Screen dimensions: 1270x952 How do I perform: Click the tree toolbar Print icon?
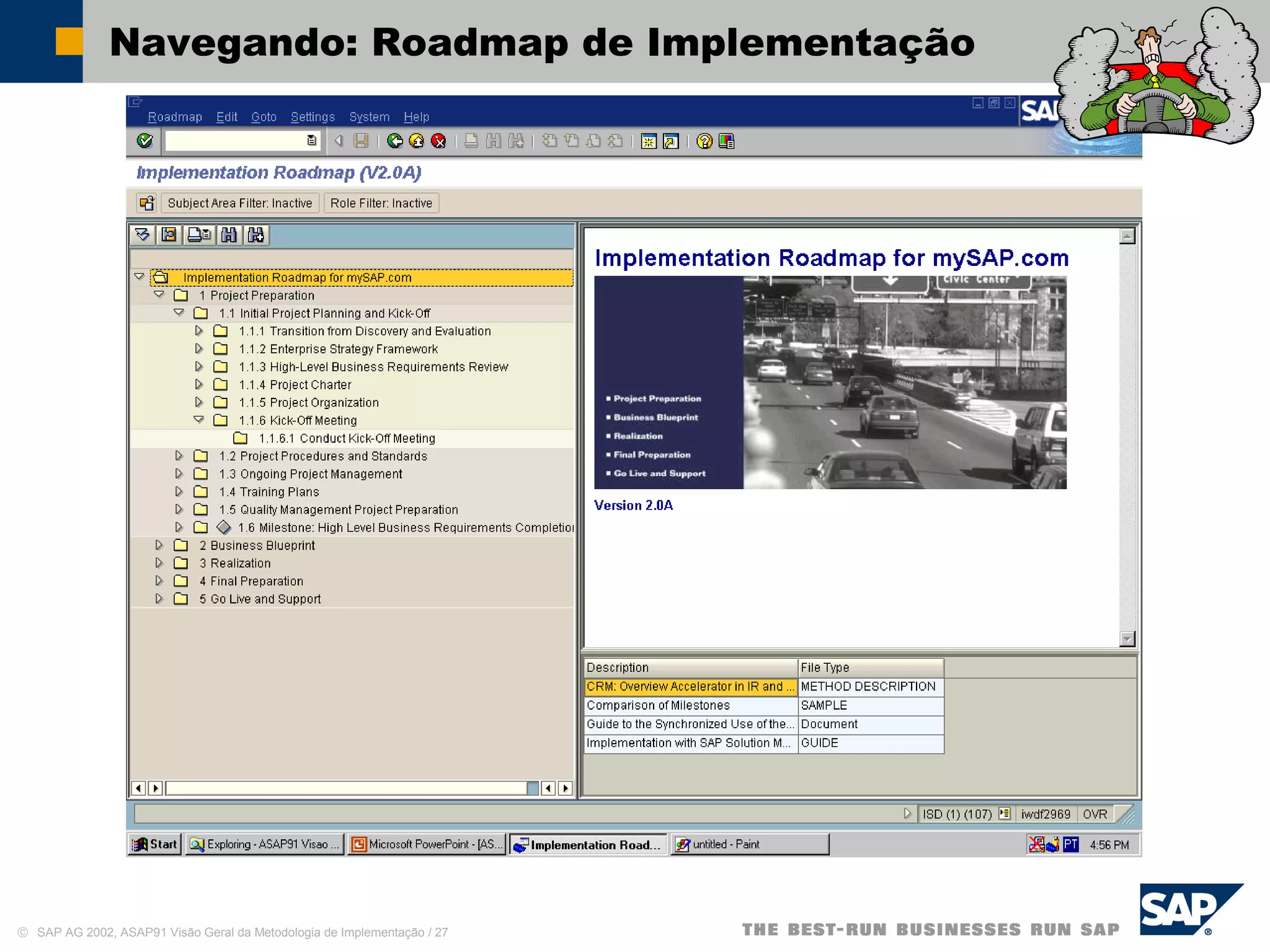[200, 235]
